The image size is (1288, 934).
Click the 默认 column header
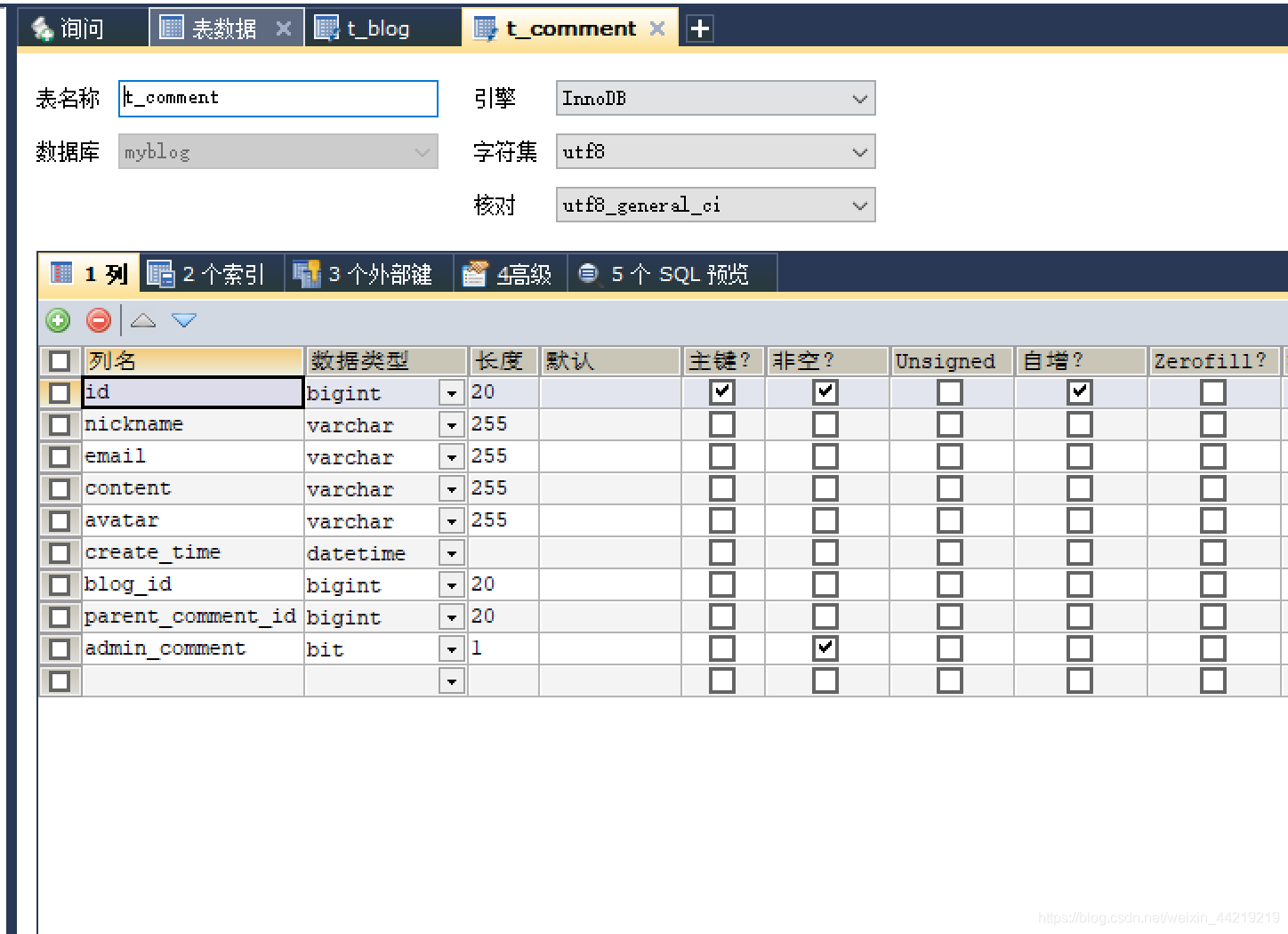click(611, 361)
